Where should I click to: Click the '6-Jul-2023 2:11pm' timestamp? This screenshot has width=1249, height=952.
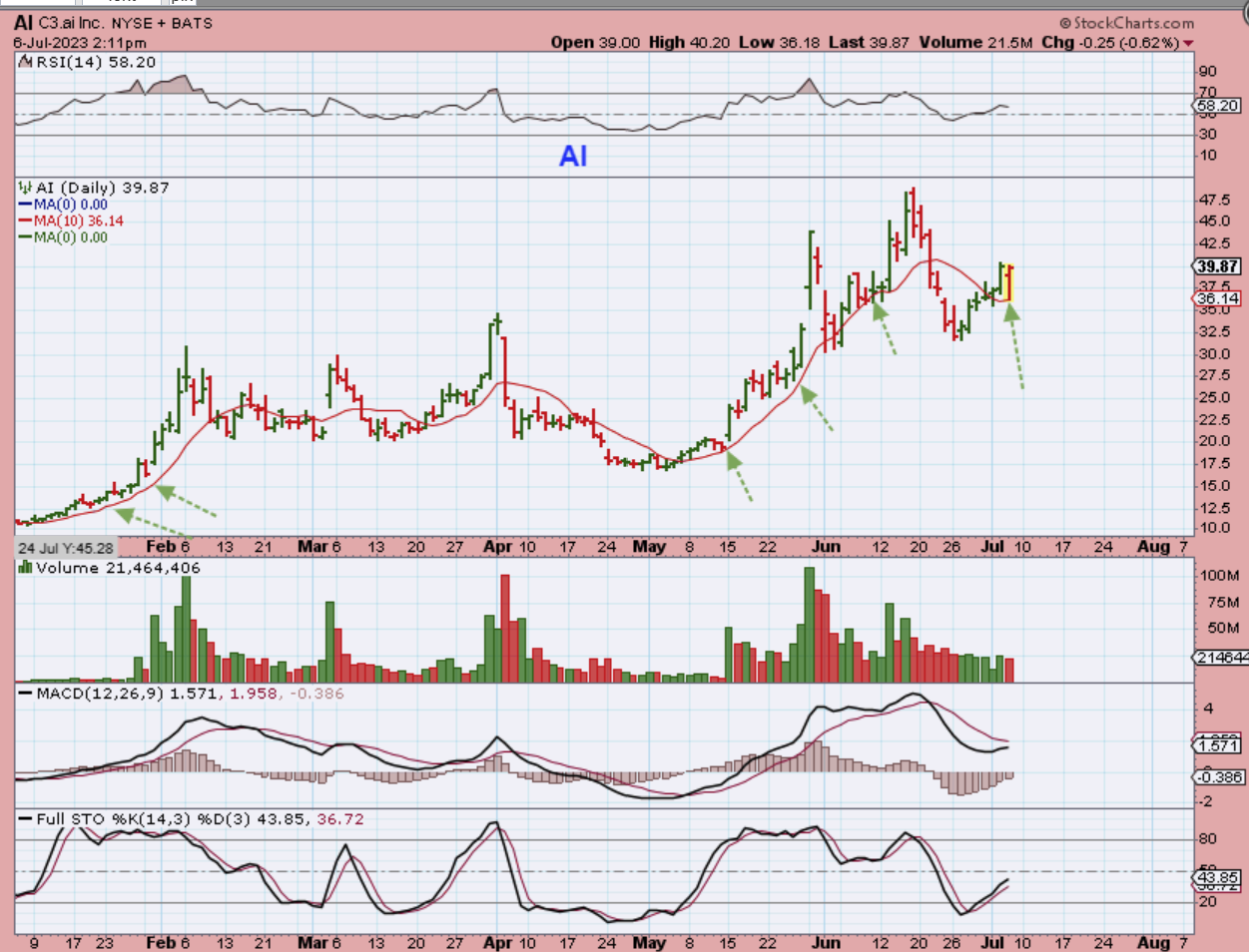pos(80,43)
